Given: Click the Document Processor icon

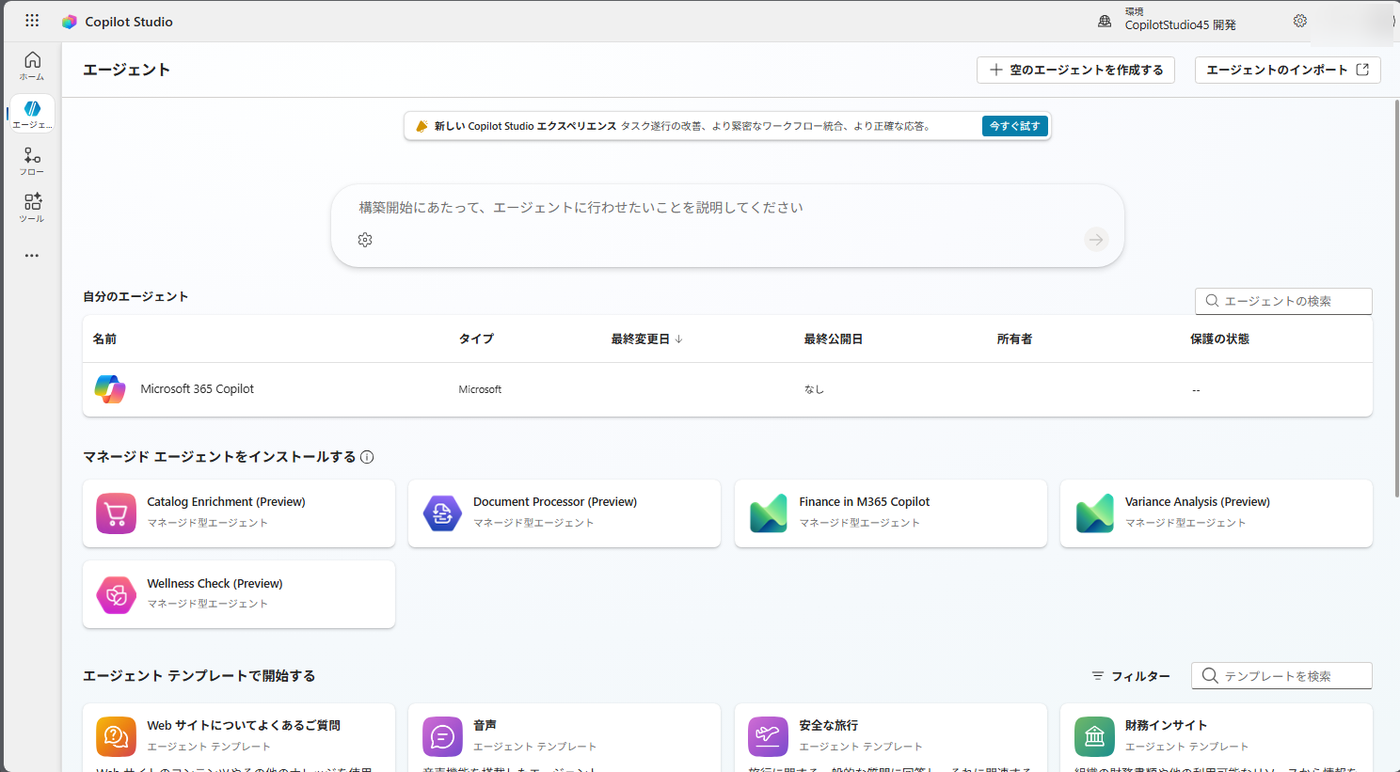Looking at the screenshot, I should (442, 513).
